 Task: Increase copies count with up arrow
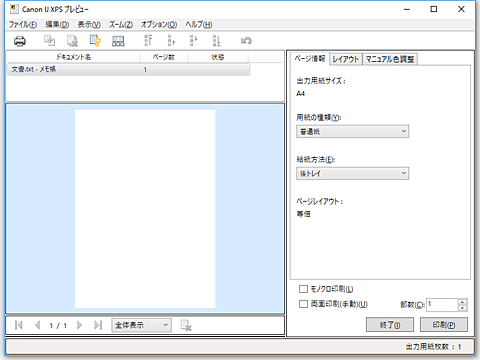[463, 302]
